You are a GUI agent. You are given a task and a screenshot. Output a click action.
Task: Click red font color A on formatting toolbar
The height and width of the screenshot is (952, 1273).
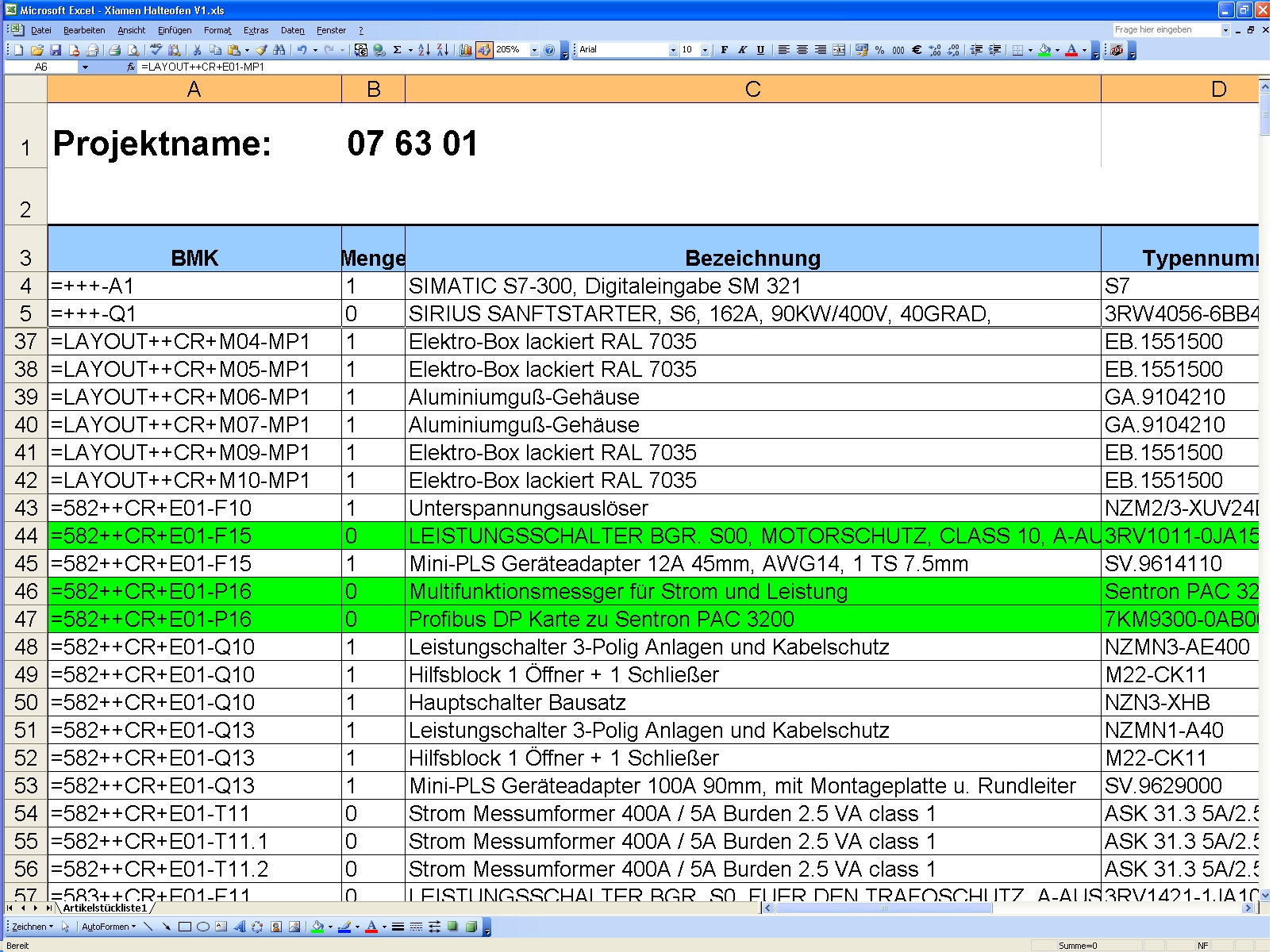[1071, 50]
